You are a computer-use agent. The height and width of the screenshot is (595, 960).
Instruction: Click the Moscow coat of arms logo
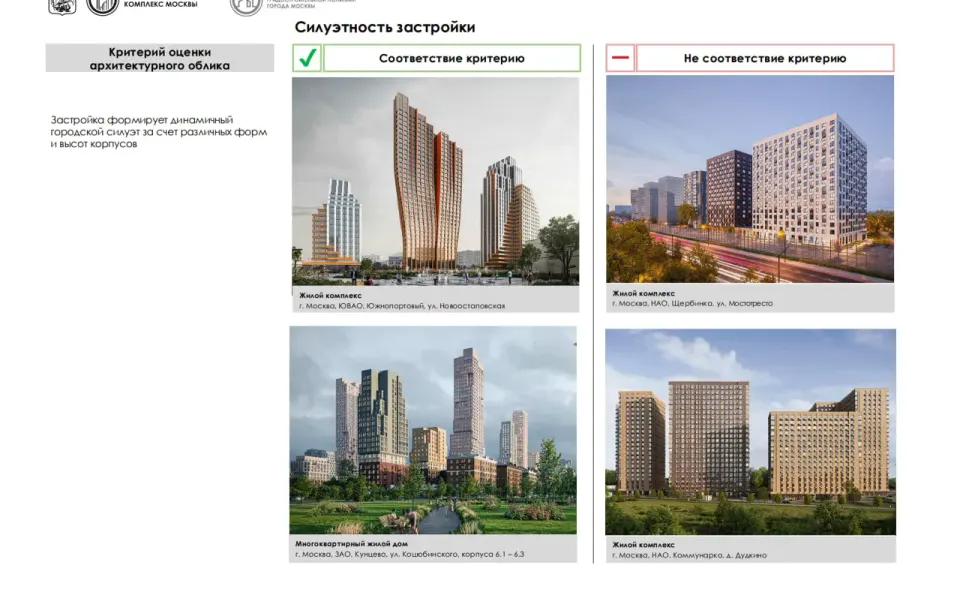pyautogui.click(x=62, y=6)
